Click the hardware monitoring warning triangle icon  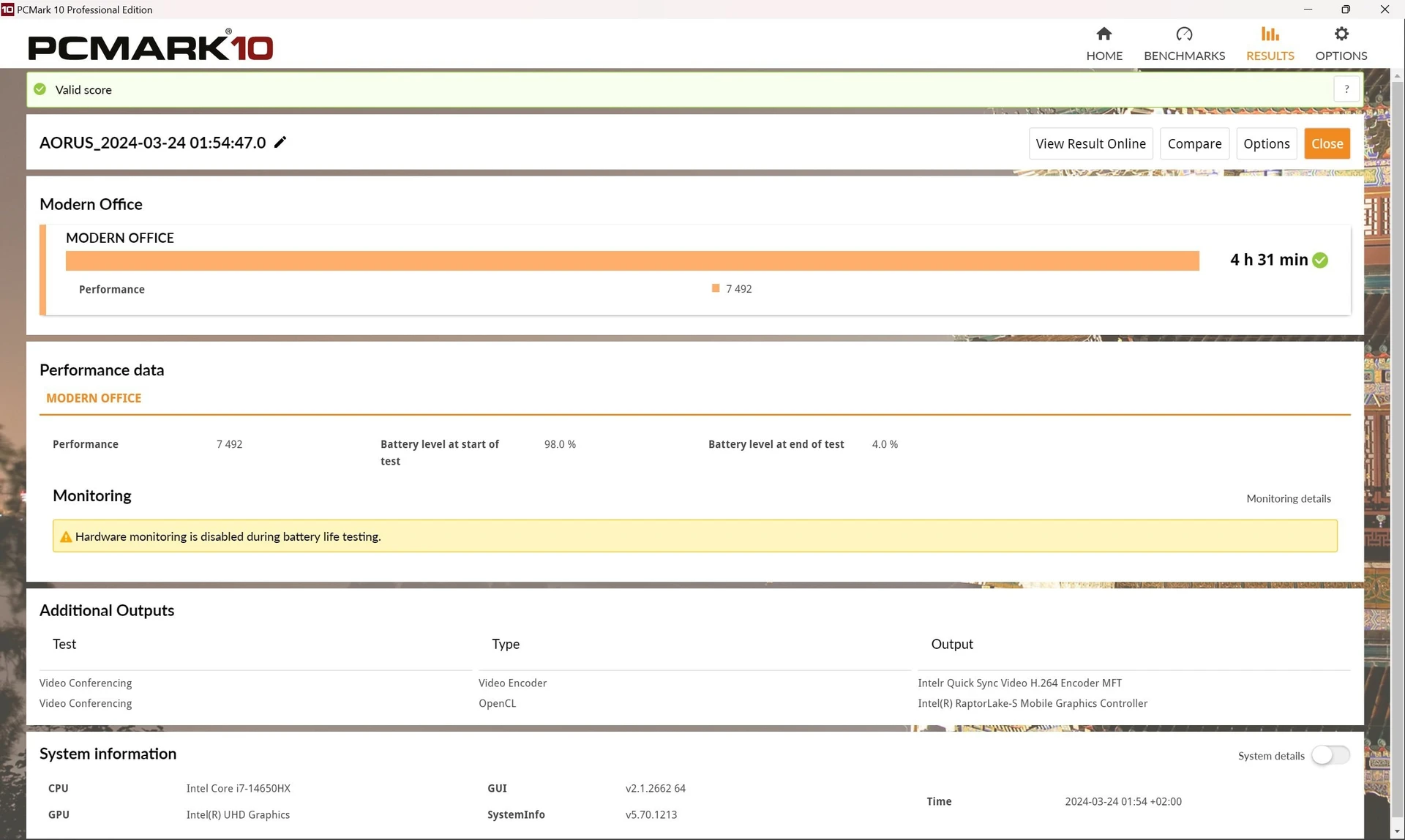coord(66,536)
